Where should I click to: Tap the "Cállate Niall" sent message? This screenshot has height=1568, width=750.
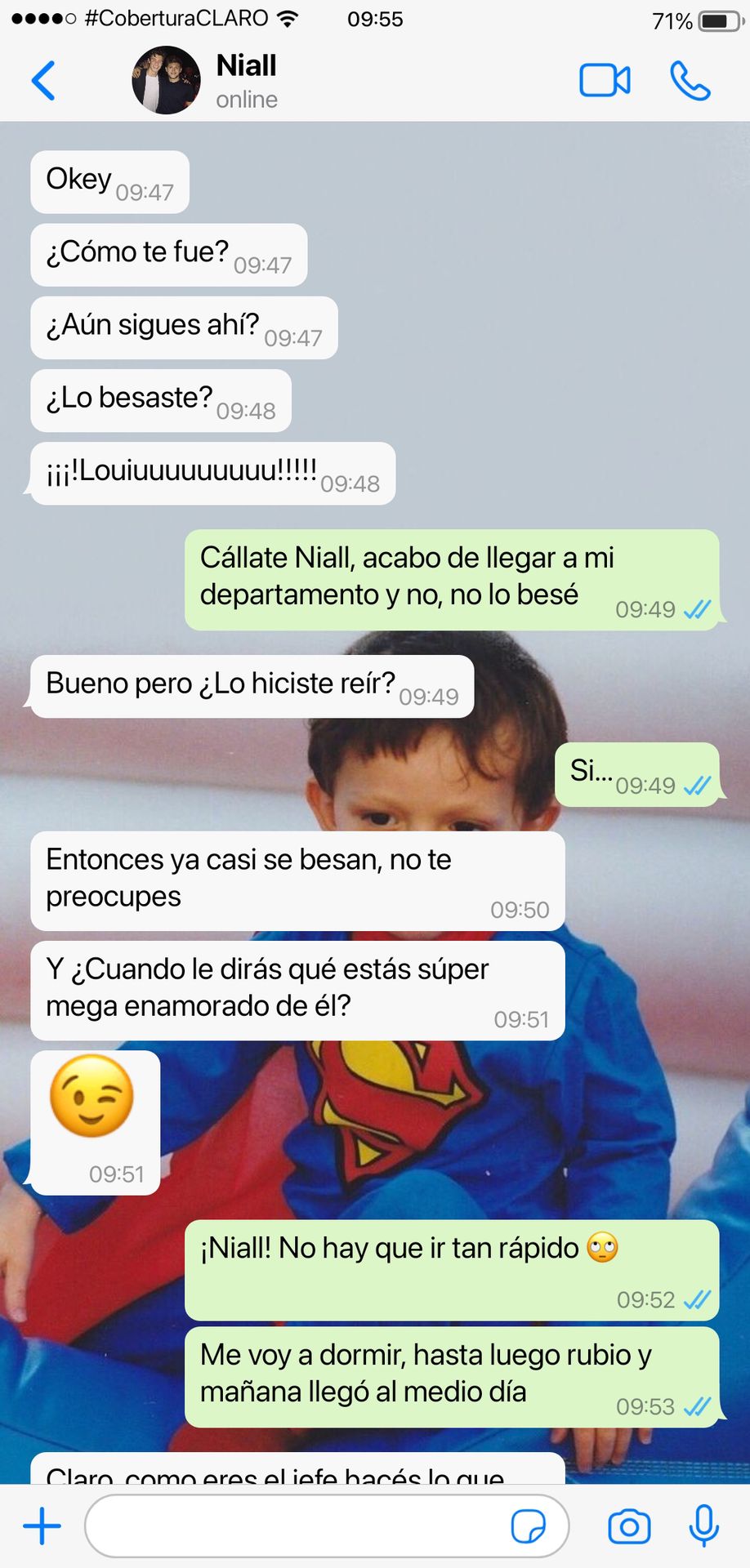tap(452, 580)
